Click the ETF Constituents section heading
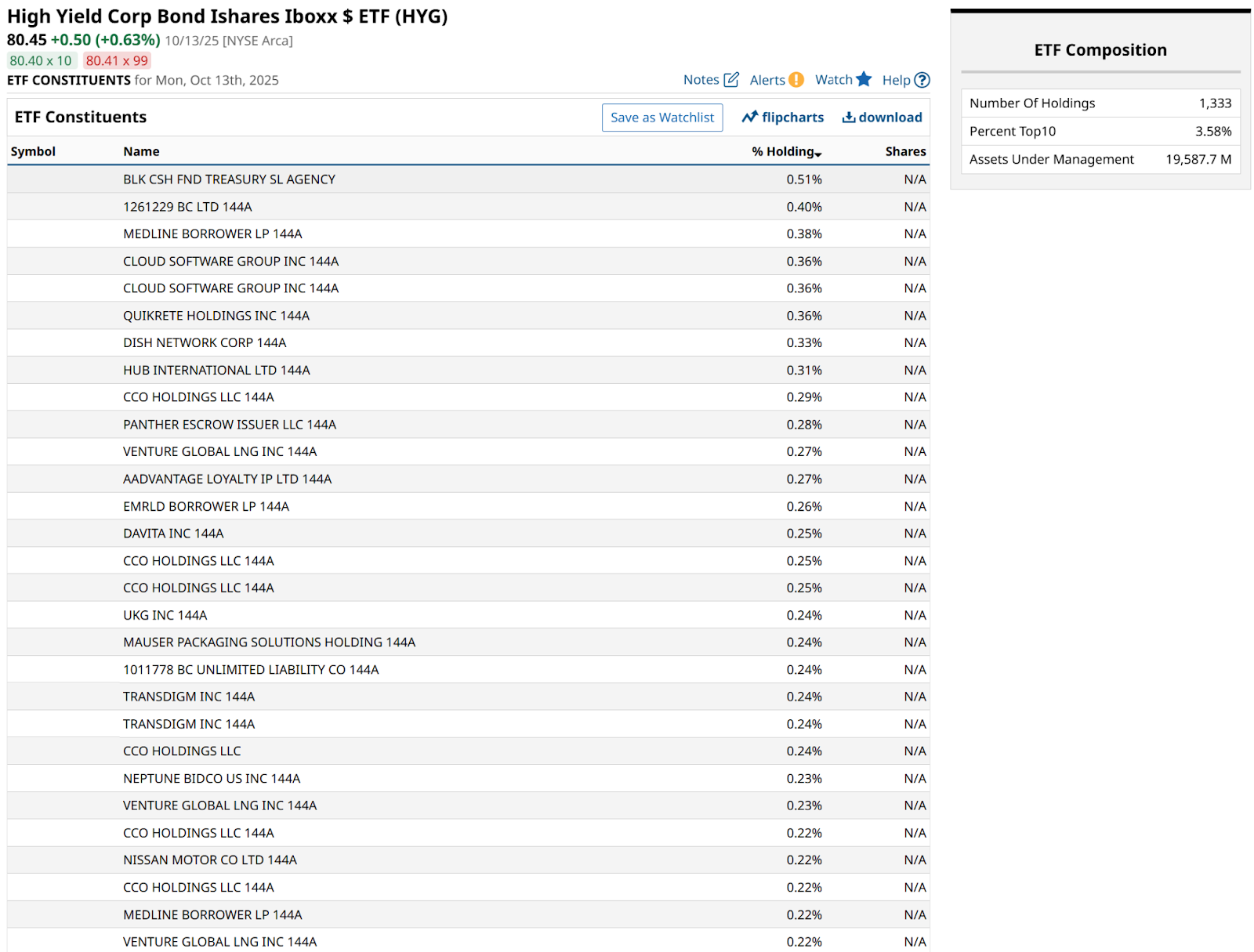 click(81, 118)
